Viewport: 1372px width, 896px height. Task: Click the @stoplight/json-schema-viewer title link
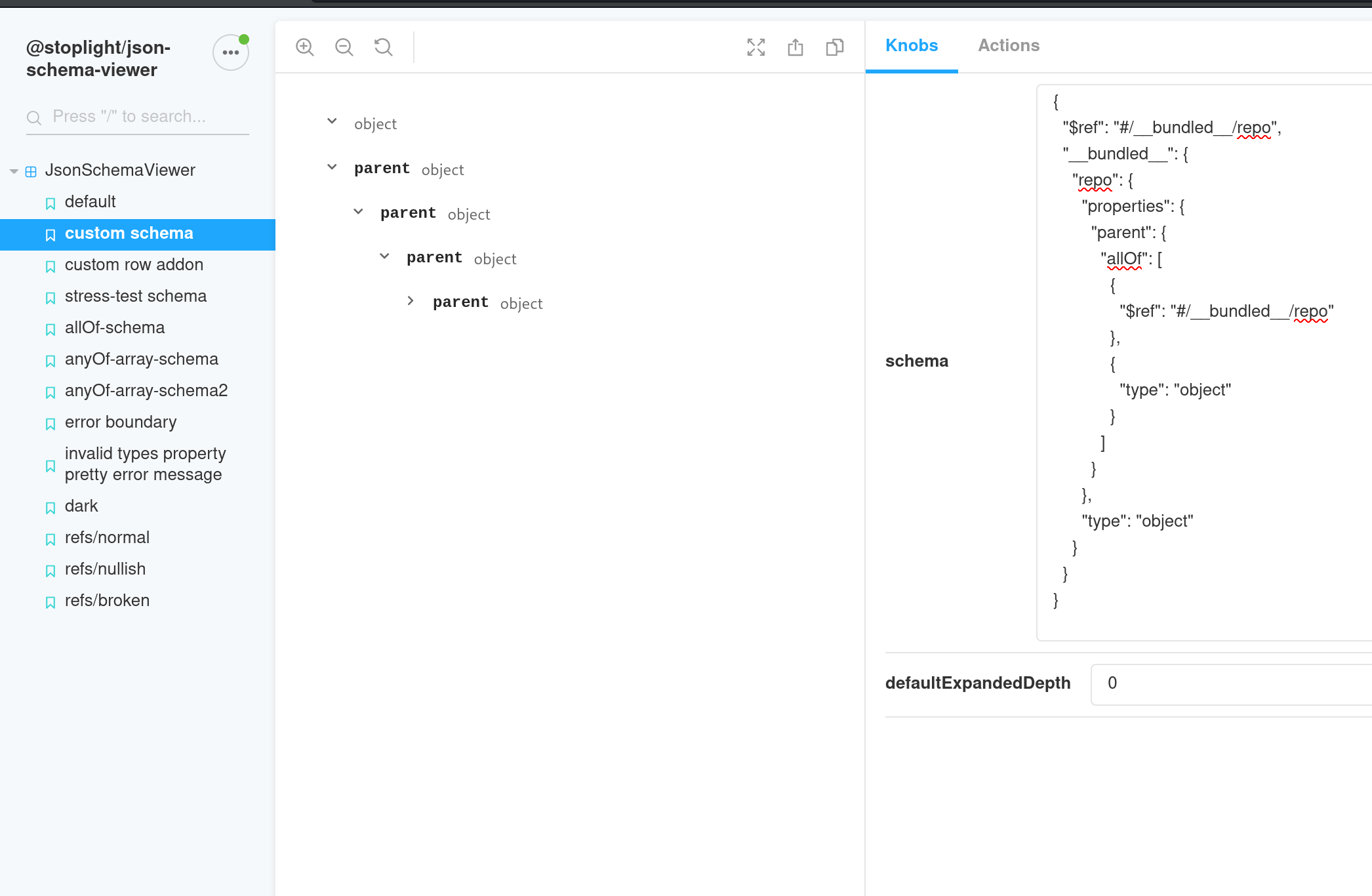[98, 58]
